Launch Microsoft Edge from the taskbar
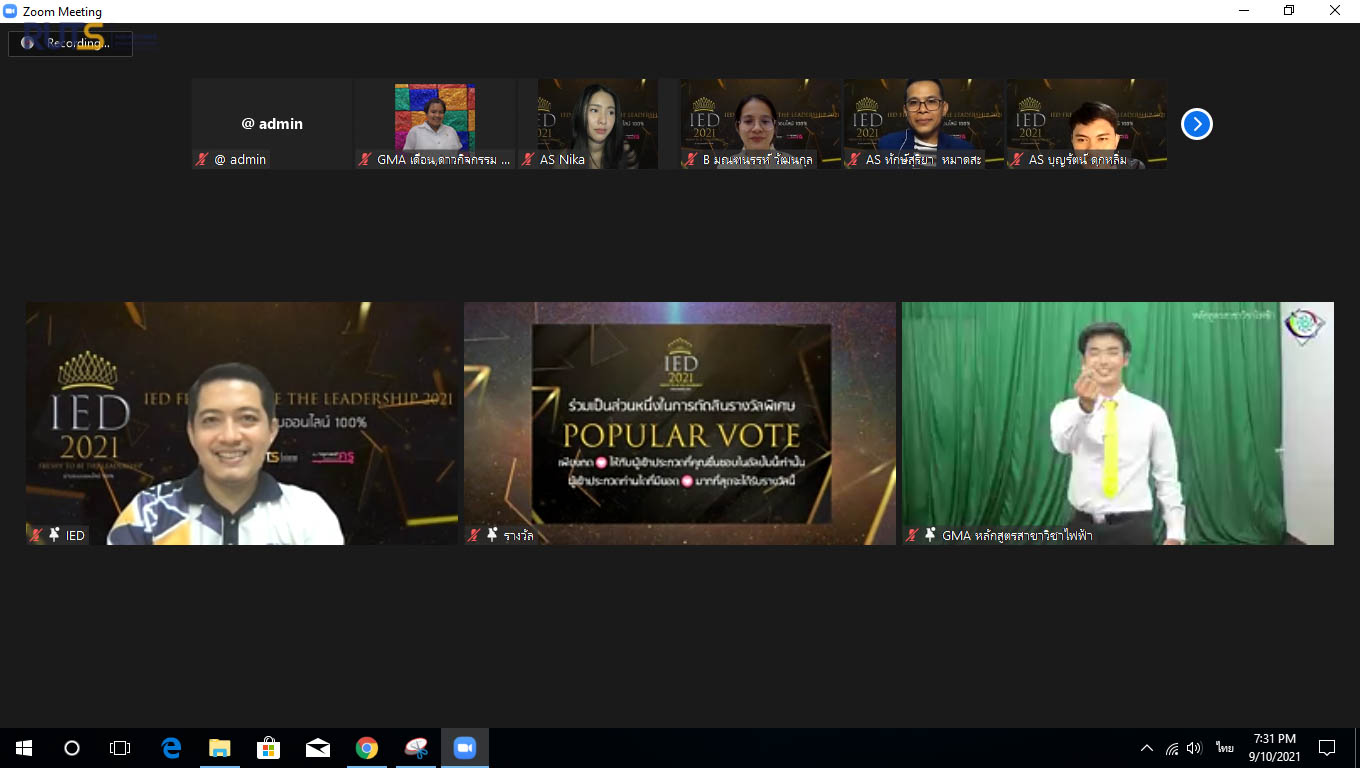The height and width of the screenshot is (768, 1360). [171, 748]
